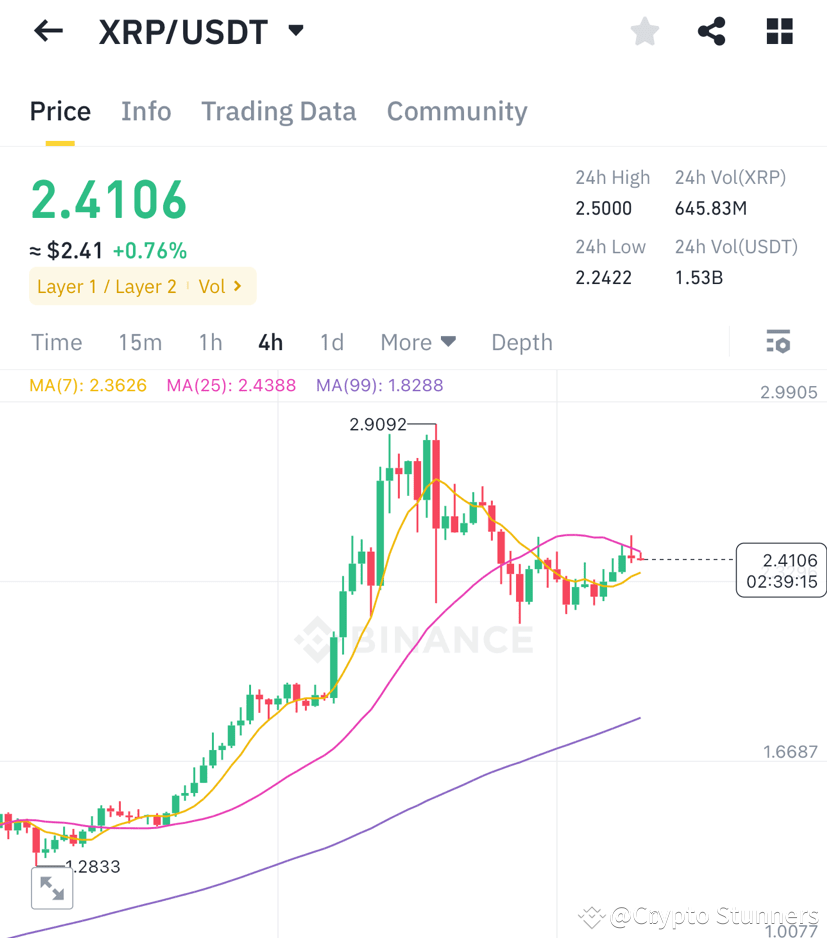Open the Community tab
Viewport: 827px width, 938px height.
456,111
